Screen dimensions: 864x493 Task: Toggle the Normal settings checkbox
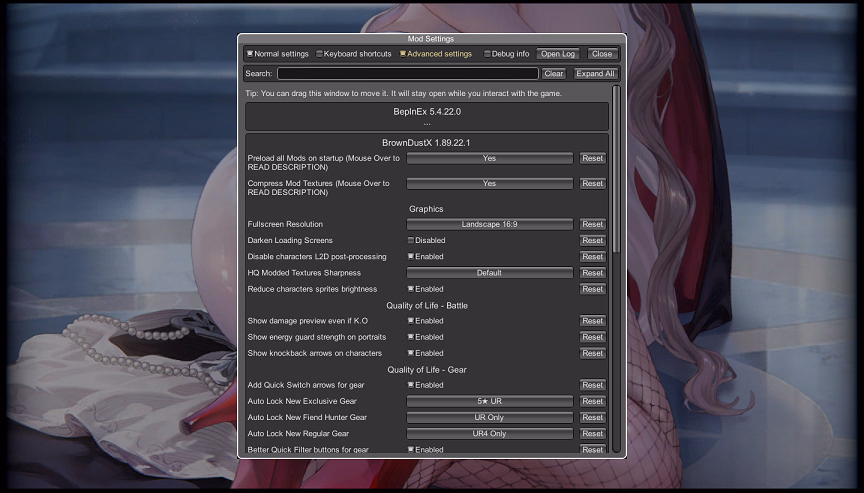[251, 54]
